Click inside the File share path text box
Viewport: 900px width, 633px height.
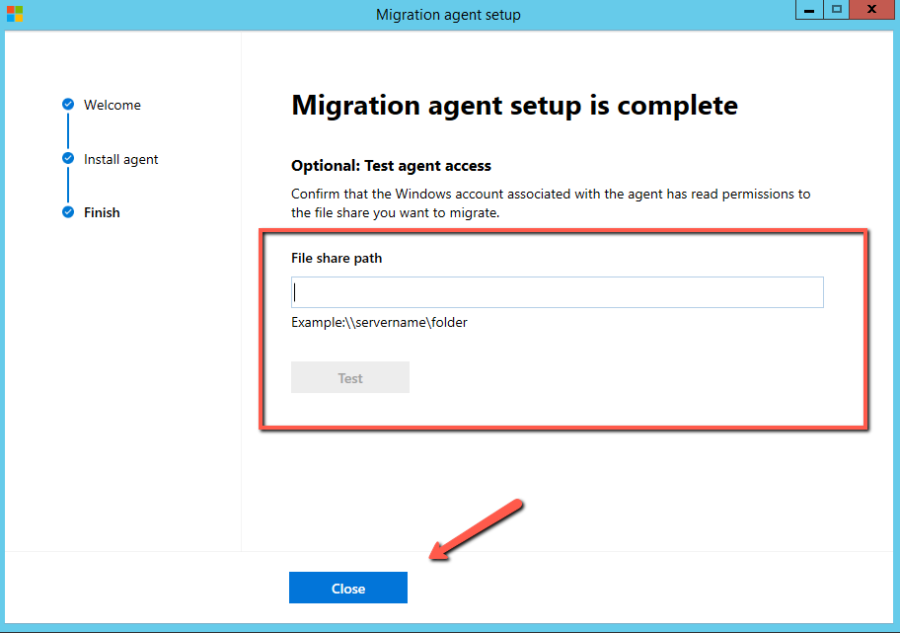[556, 291]
